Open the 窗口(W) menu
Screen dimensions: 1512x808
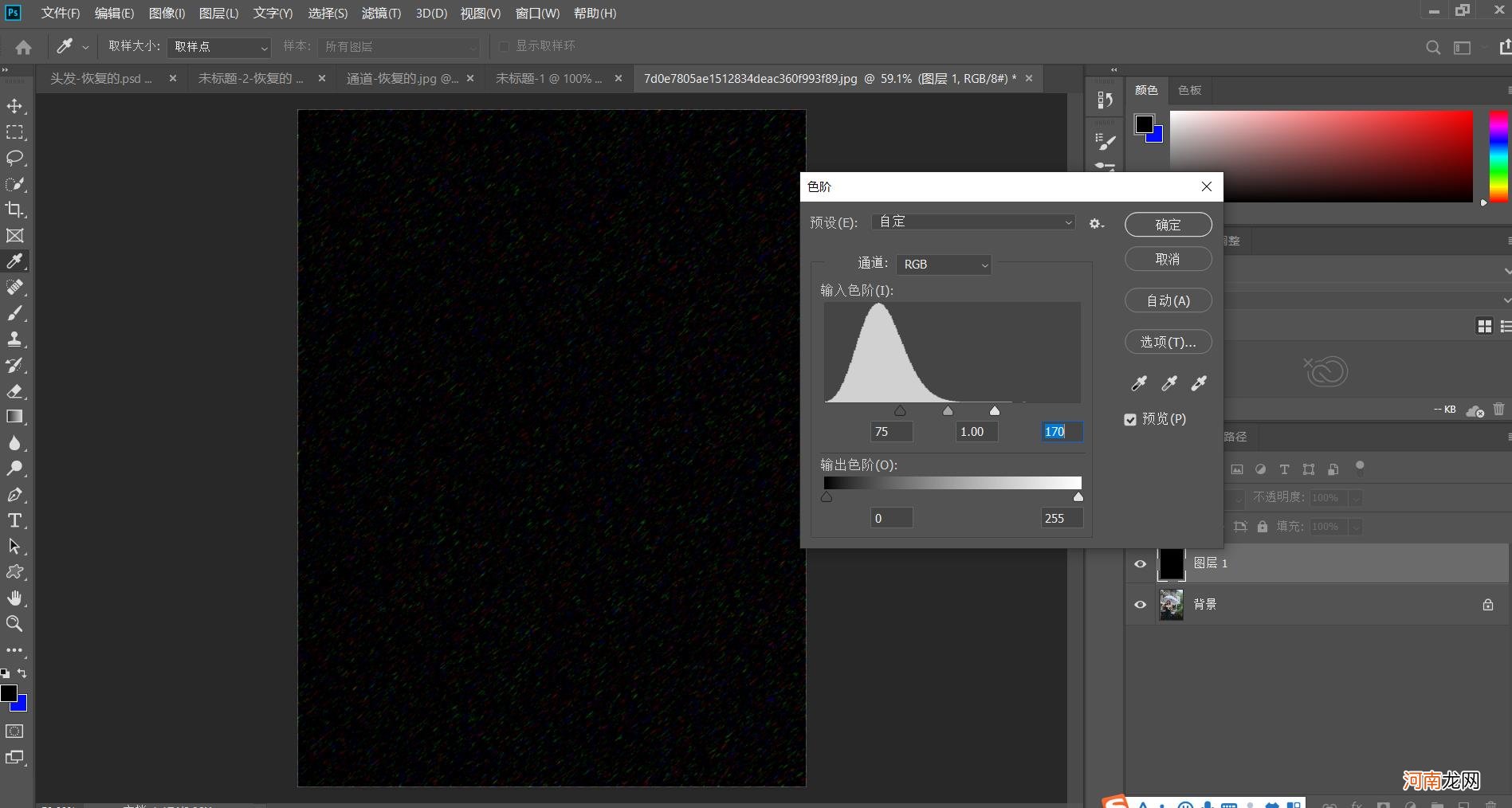click(x=537, y=13)
